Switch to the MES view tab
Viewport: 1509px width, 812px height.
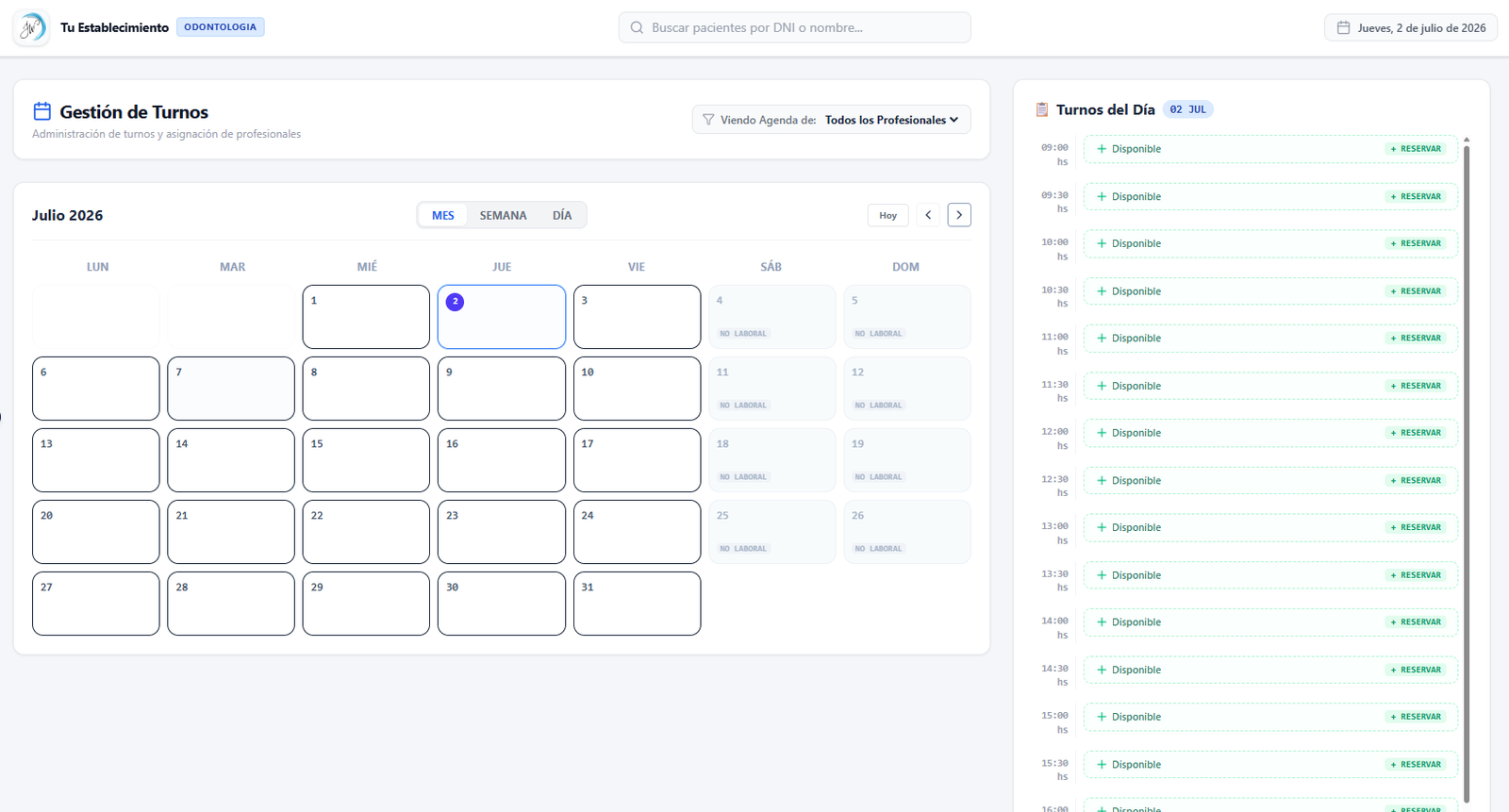coord(443,215)
